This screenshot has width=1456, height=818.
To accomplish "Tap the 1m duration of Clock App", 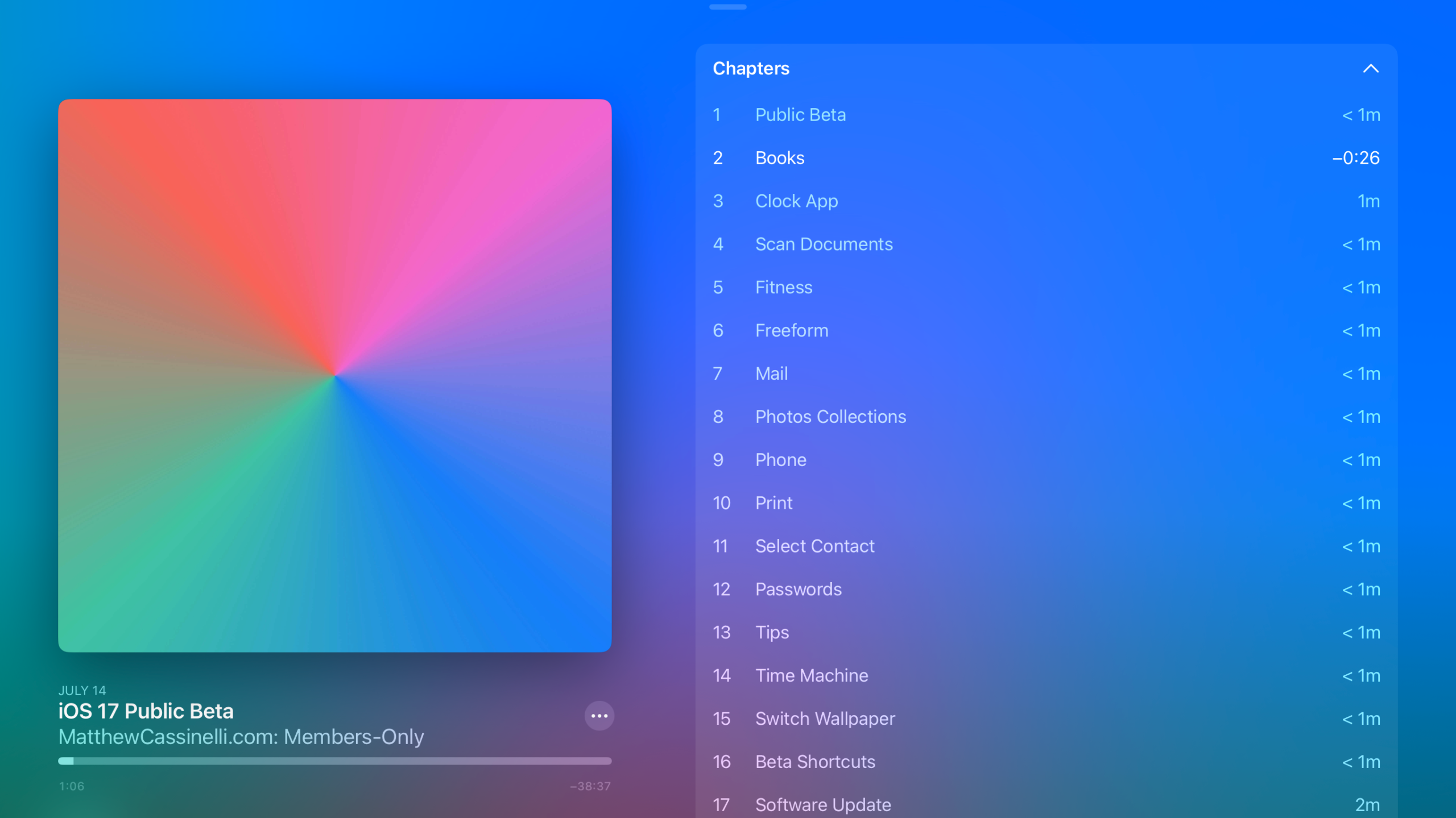I will tap(1368, 201).
